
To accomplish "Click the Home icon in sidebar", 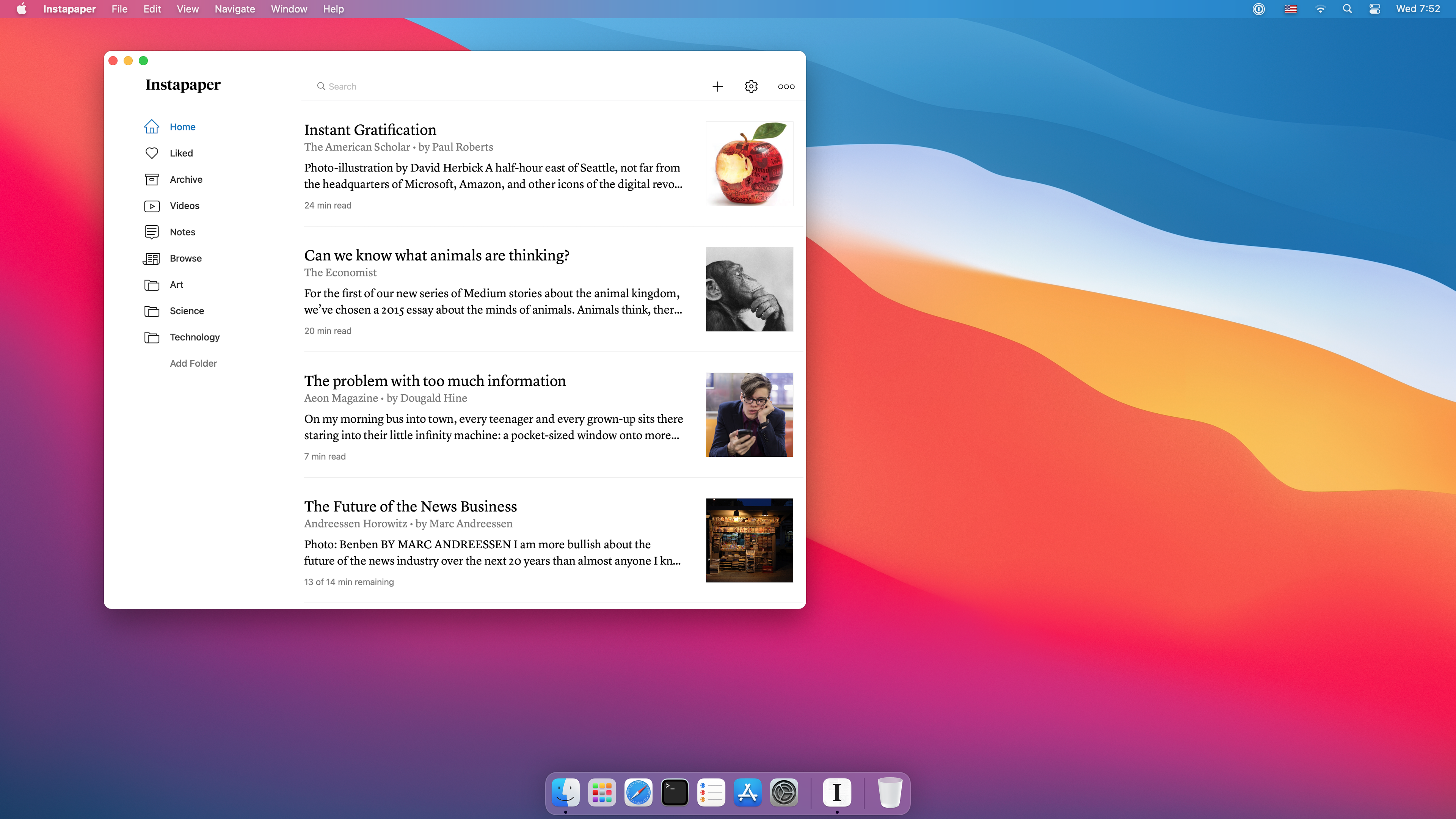I will (x=152, y=127).
